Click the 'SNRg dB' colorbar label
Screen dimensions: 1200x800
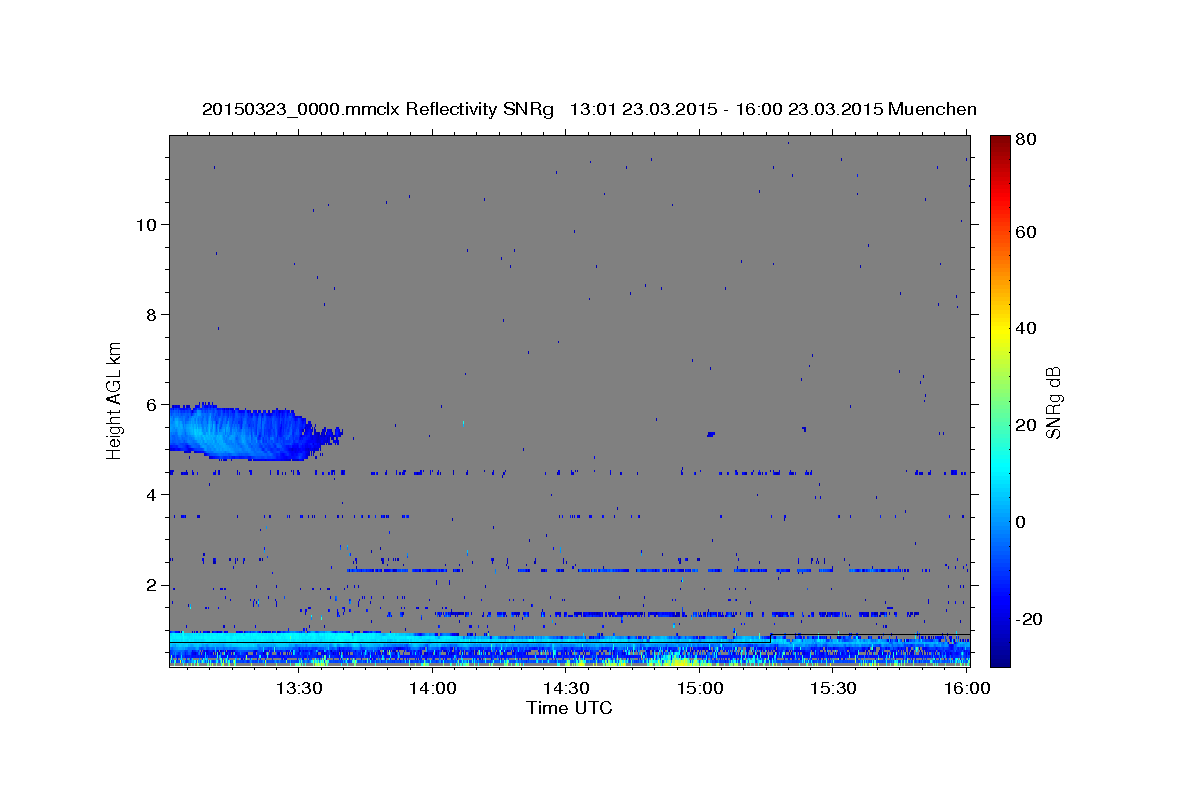1052,402
